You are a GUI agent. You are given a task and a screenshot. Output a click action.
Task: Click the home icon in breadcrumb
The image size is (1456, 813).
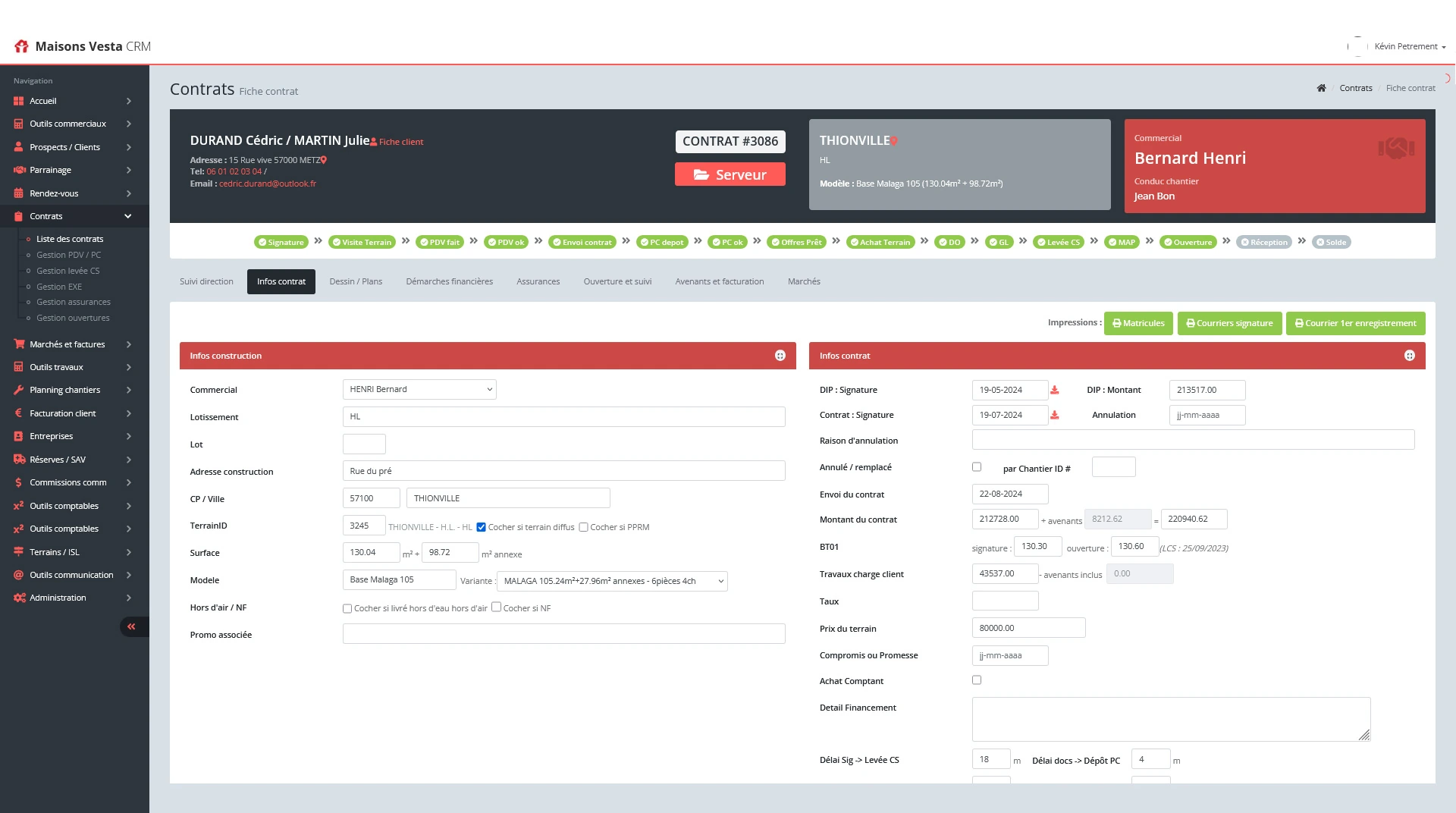1321,88
